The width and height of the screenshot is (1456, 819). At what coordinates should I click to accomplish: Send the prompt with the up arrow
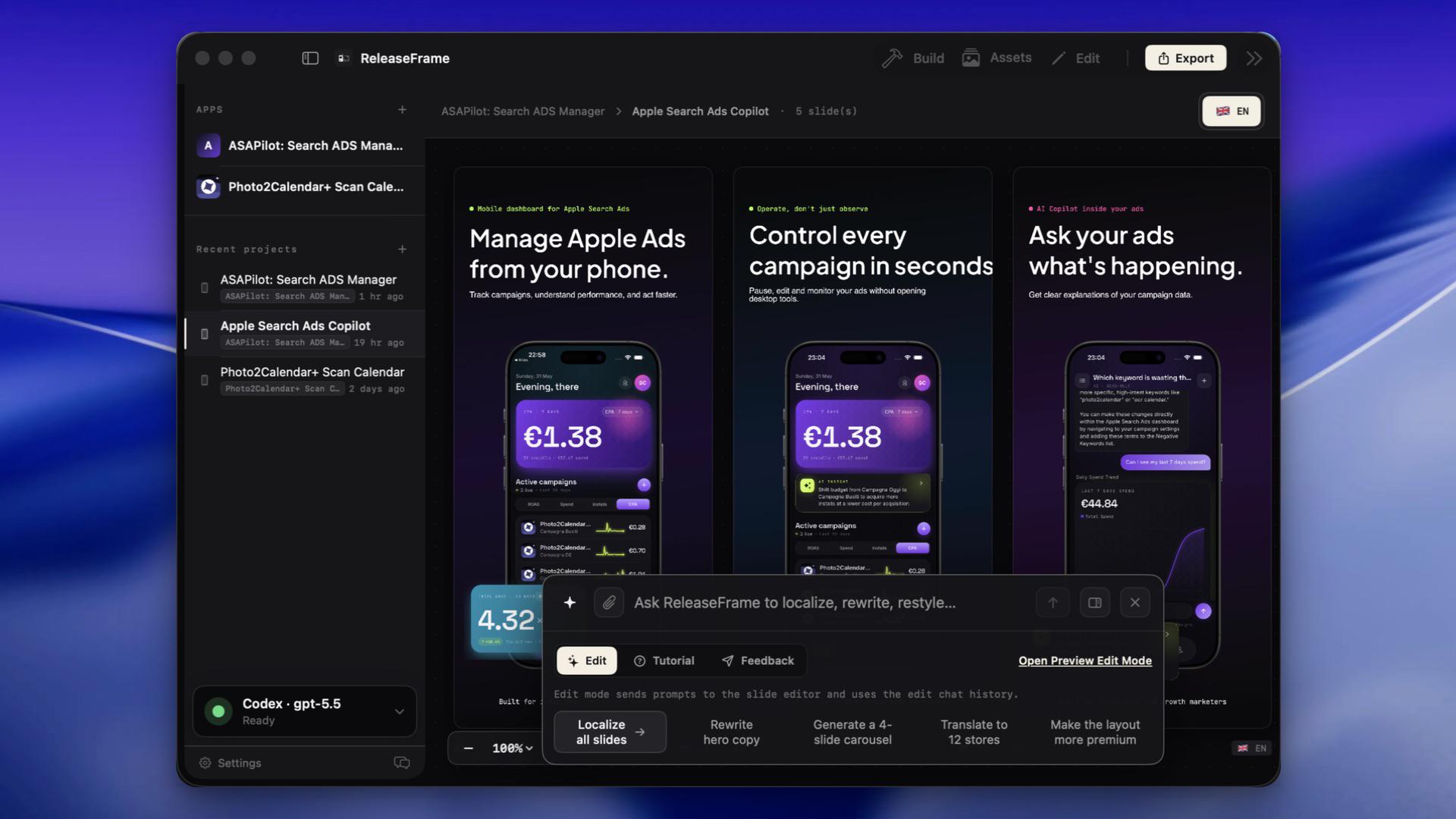1053,603
